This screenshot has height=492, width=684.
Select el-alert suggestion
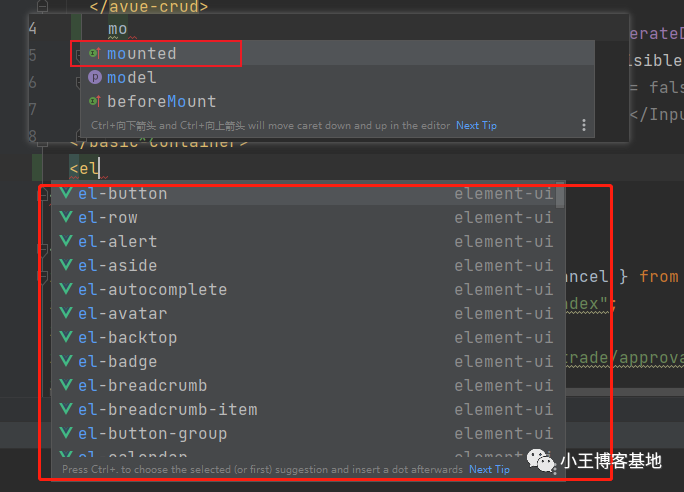[304, 242]
